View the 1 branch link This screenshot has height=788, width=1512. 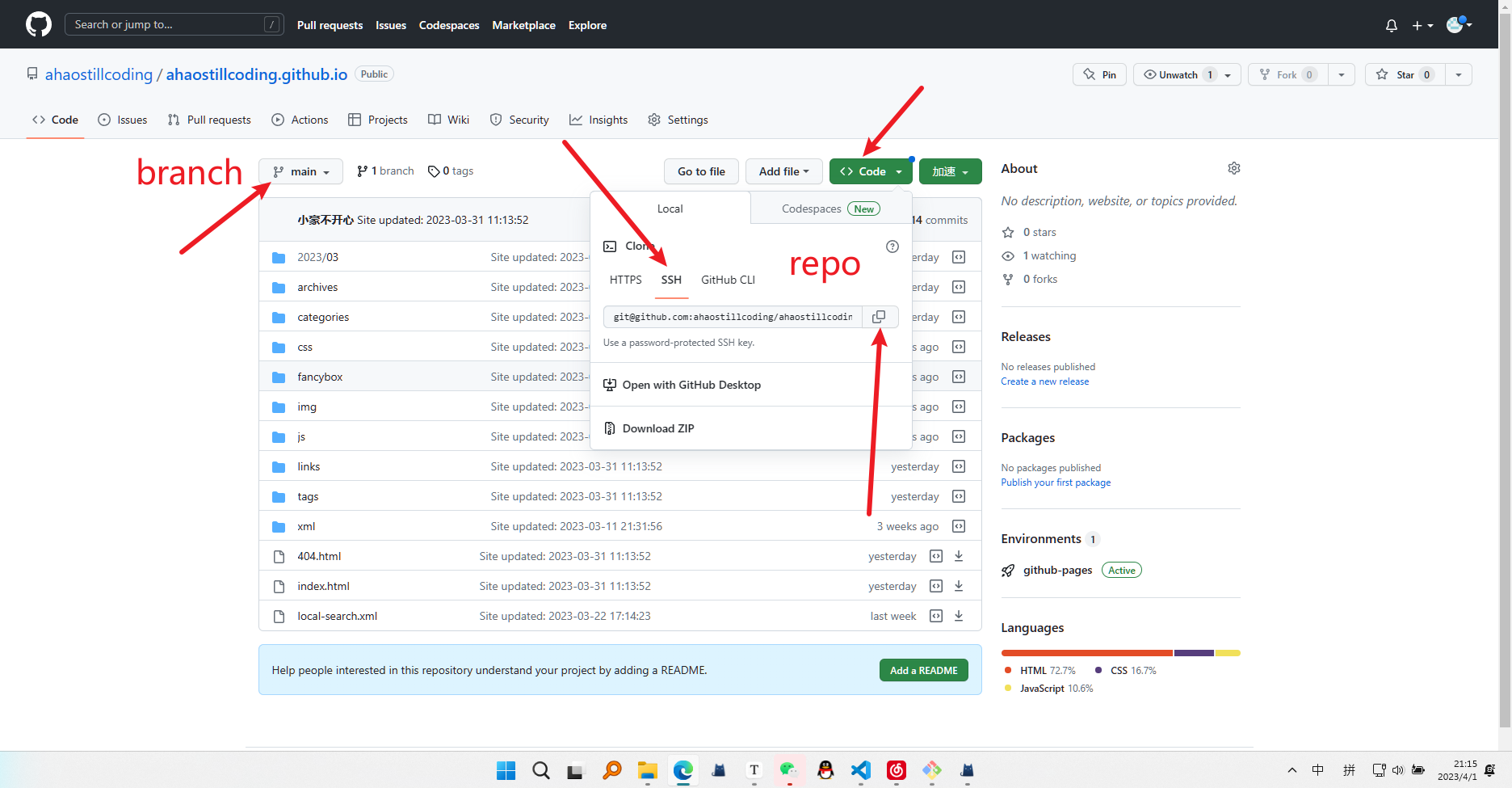pos(385,171)
